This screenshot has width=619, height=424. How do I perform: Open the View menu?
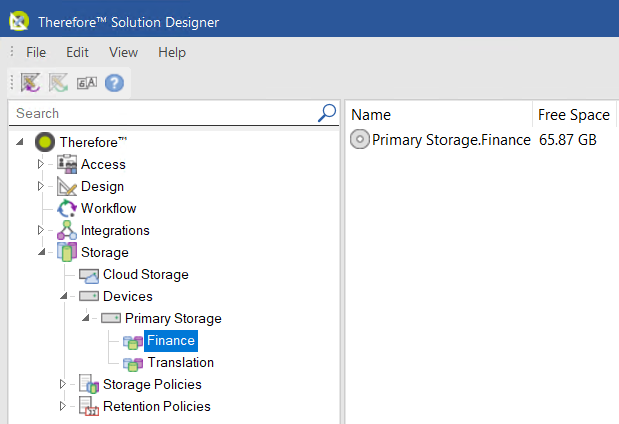[x=124, y=52]
